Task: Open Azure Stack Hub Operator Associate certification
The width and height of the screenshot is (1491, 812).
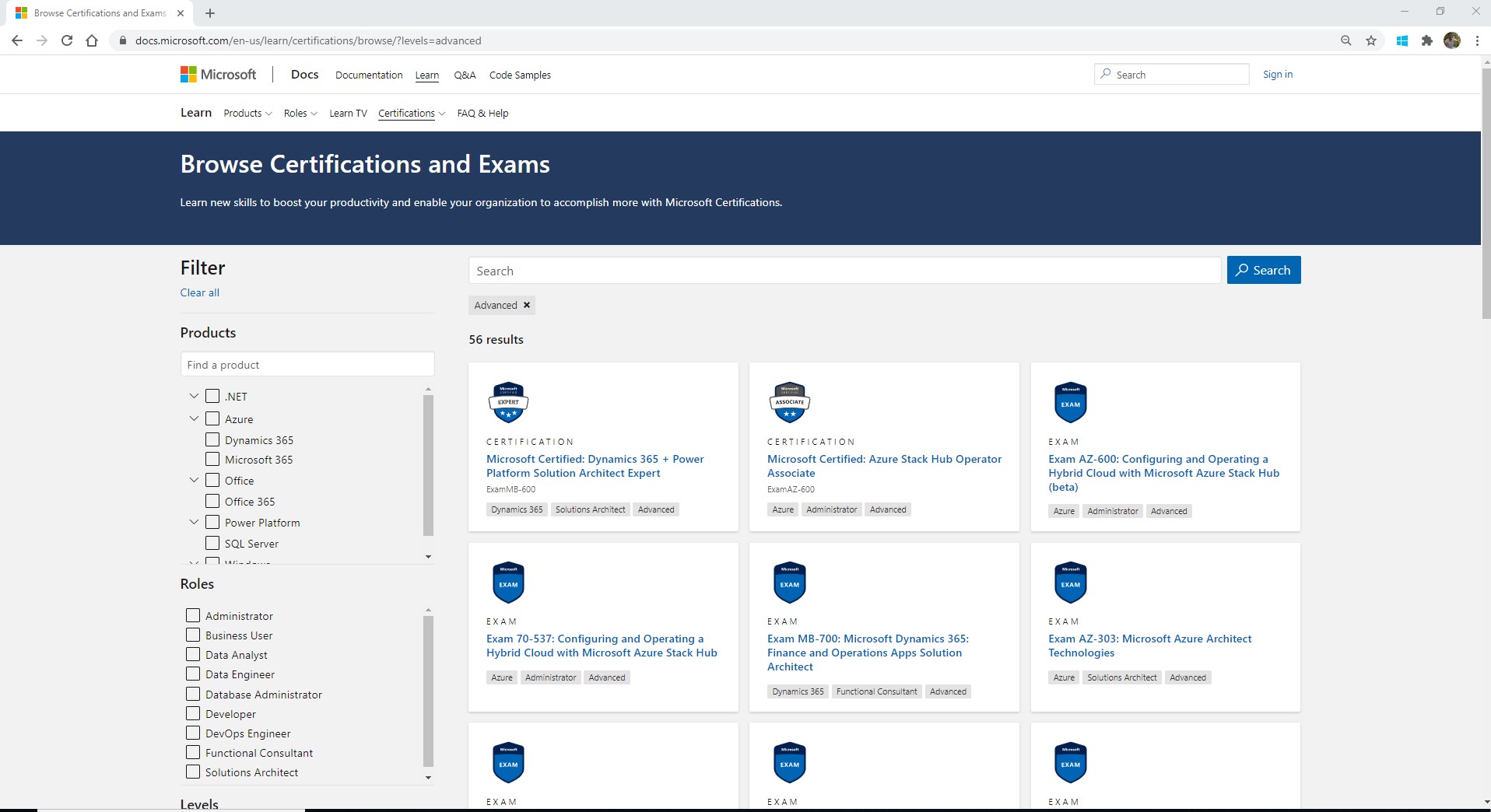Action: click(x=884, y=466)
